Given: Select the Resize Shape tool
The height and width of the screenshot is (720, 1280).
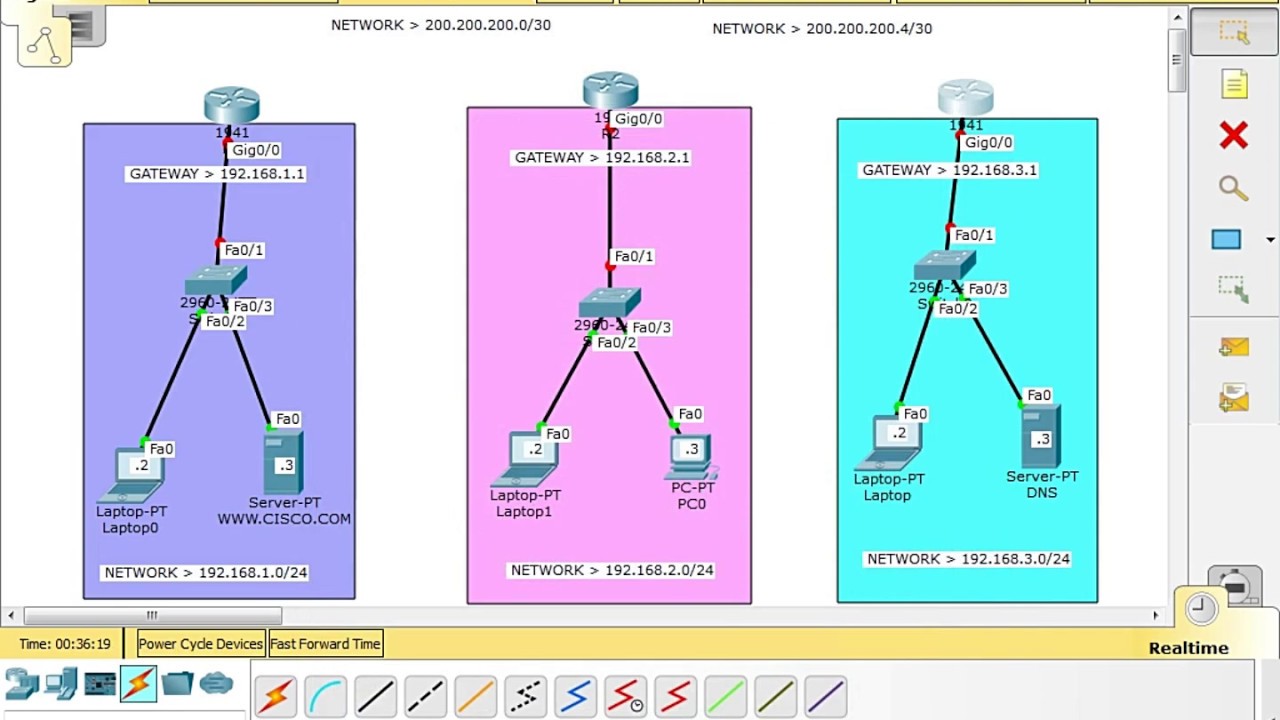Looking at the screenshot, I should (x=1234, y=290).
